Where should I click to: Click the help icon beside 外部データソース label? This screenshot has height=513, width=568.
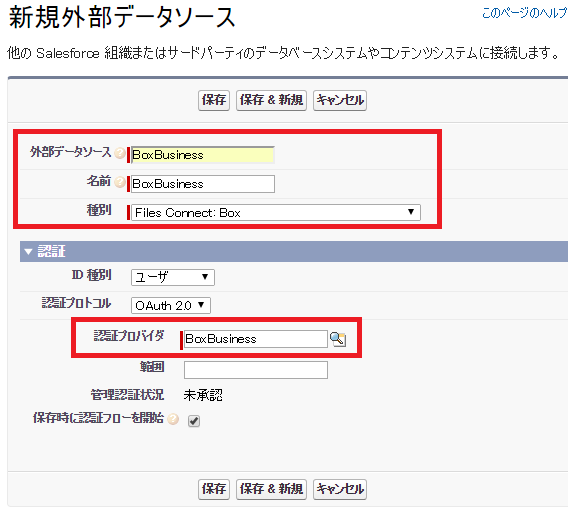tap(120, 153)
